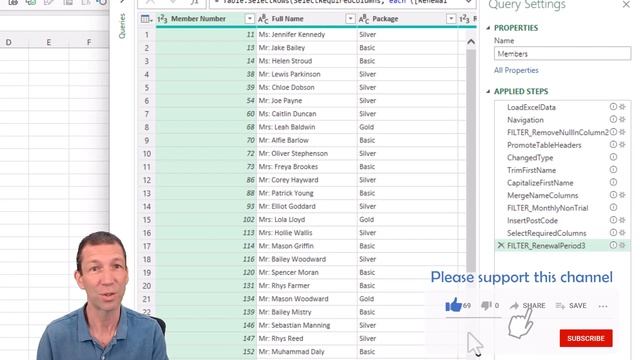Show info icon for CapitalizeFirstName step
This screenshot has width=640, height=360.
(x=613, y=182)
